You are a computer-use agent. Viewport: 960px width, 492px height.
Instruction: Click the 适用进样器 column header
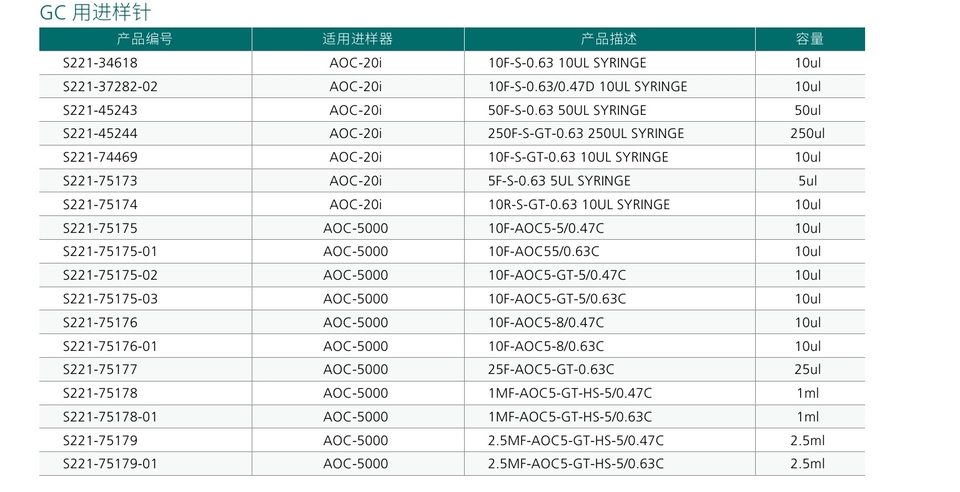[357, 39]
